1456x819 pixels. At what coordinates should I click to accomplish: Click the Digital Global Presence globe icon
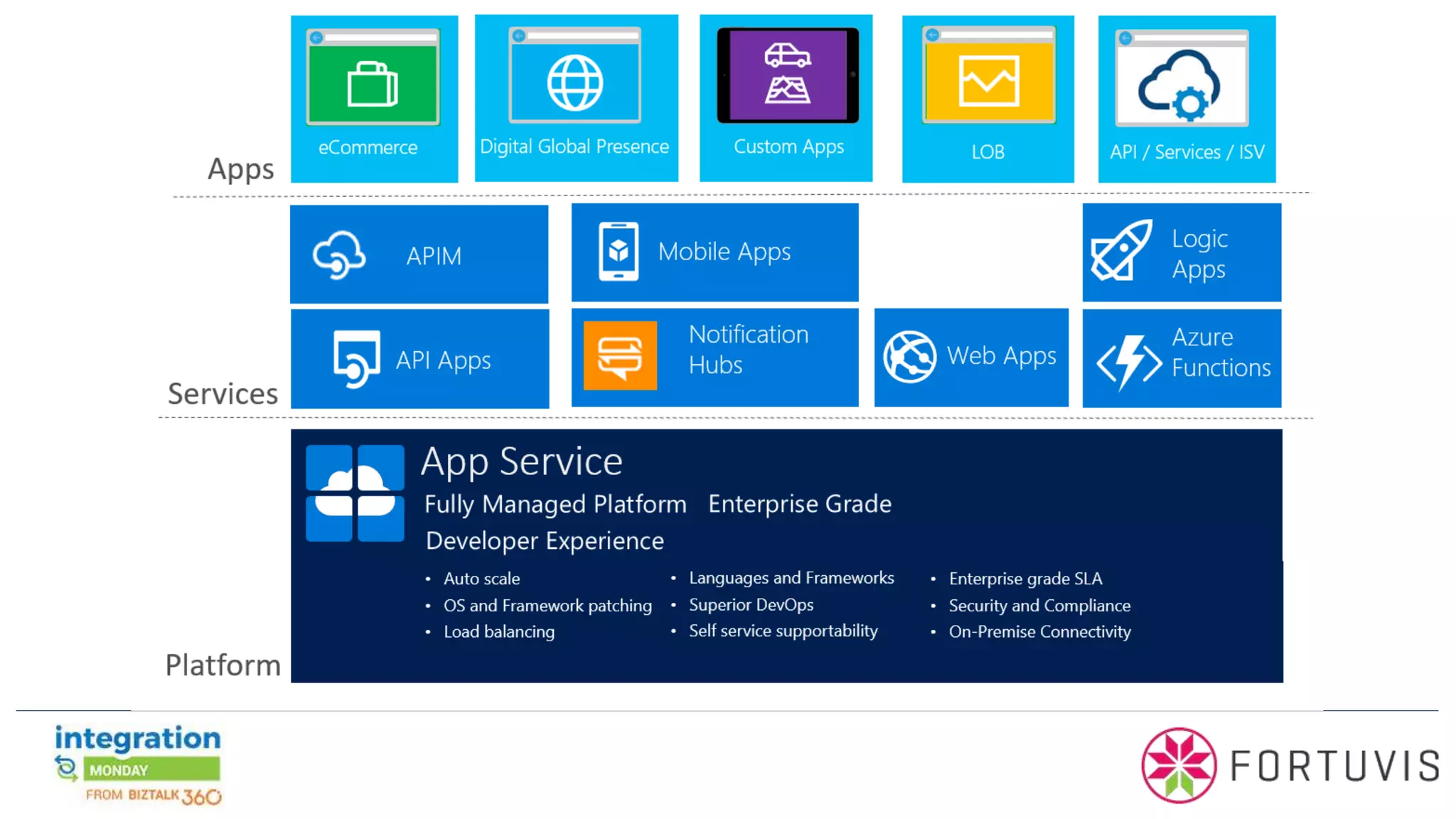tap(575, 82)
